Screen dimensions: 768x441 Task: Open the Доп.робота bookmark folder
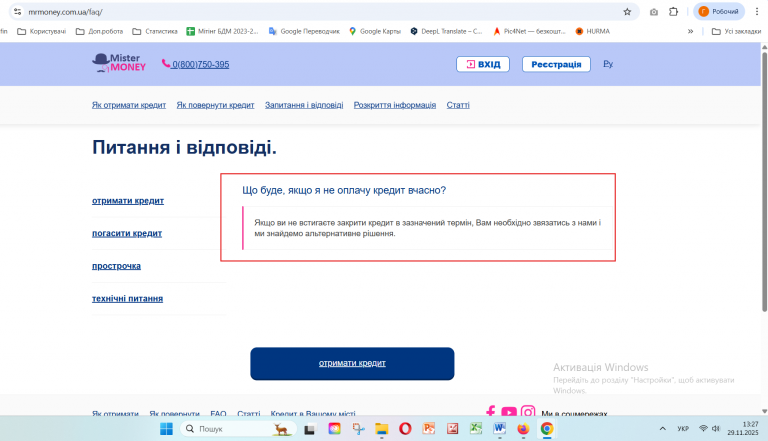coord(99,31)
